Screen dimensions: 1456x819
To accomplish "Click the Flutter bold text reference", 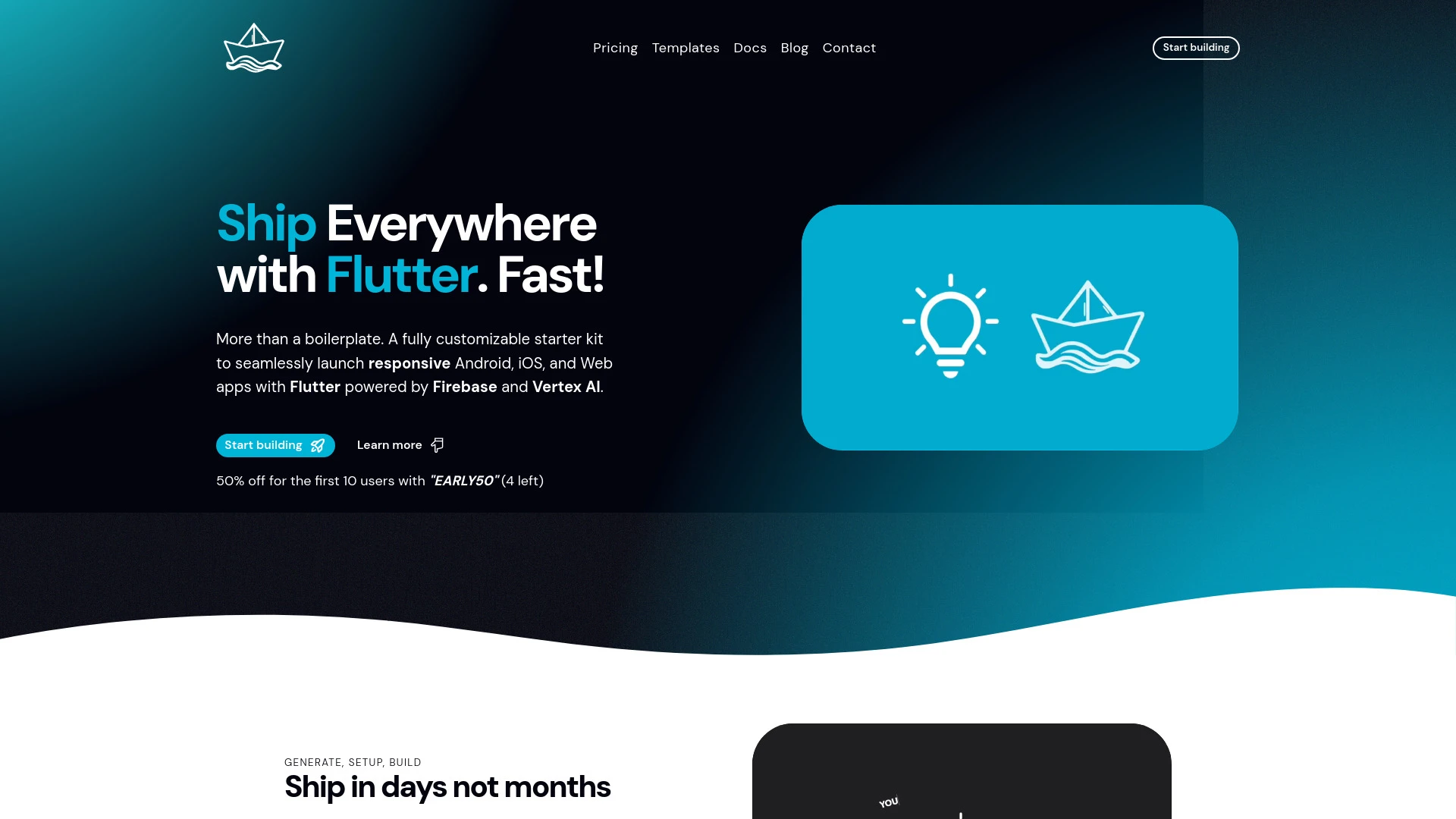I will pos(314,386).
